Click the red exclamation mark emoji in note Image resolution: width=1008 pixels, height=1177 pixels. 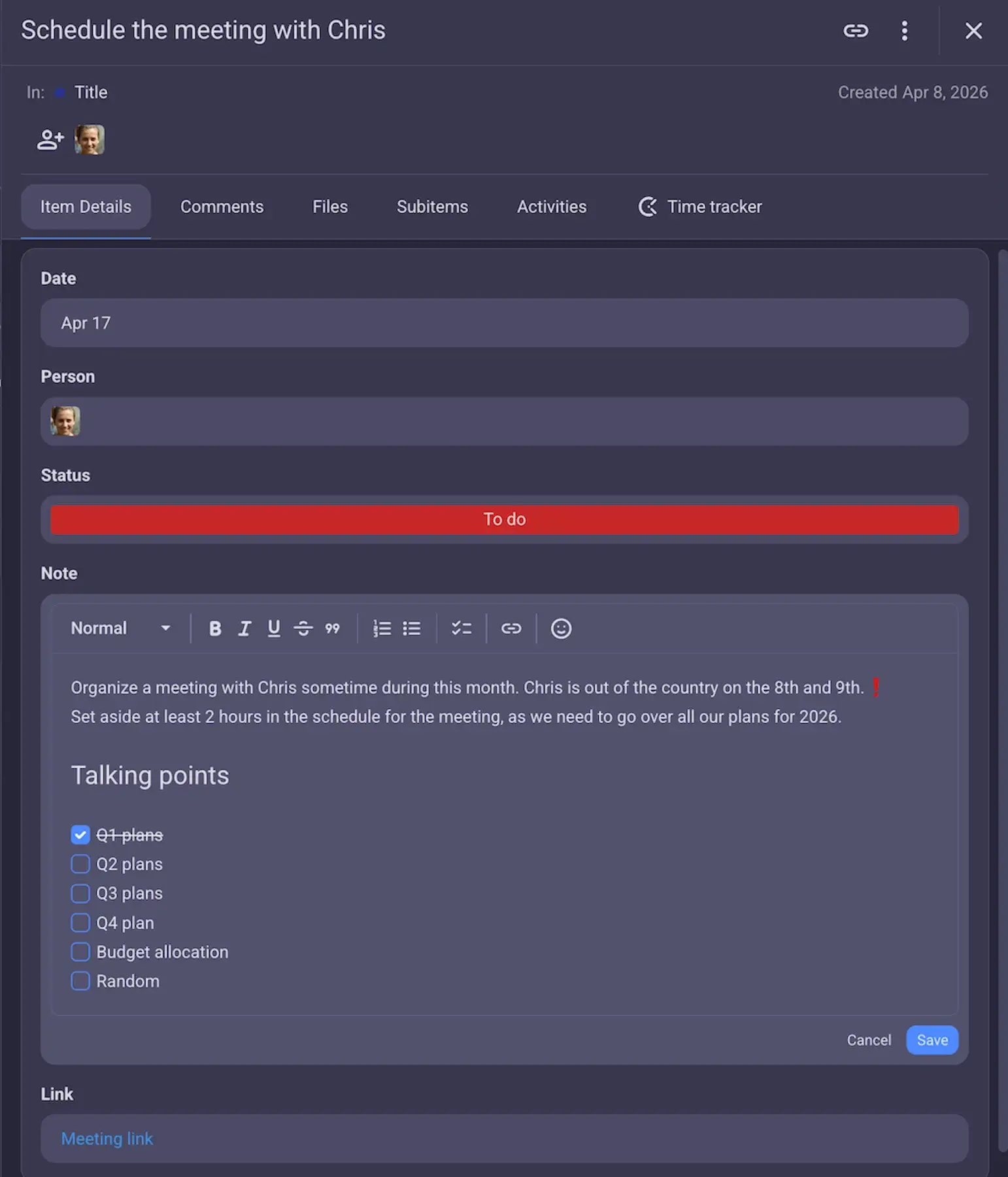(x=876, y=688)
